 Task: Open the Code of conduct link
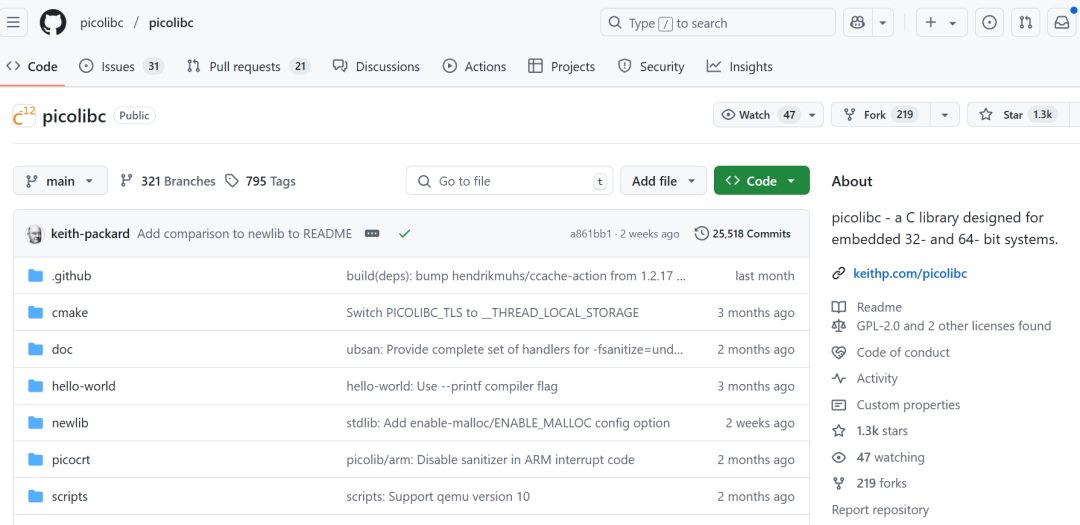pyautogui.click(x=903, y=352)
